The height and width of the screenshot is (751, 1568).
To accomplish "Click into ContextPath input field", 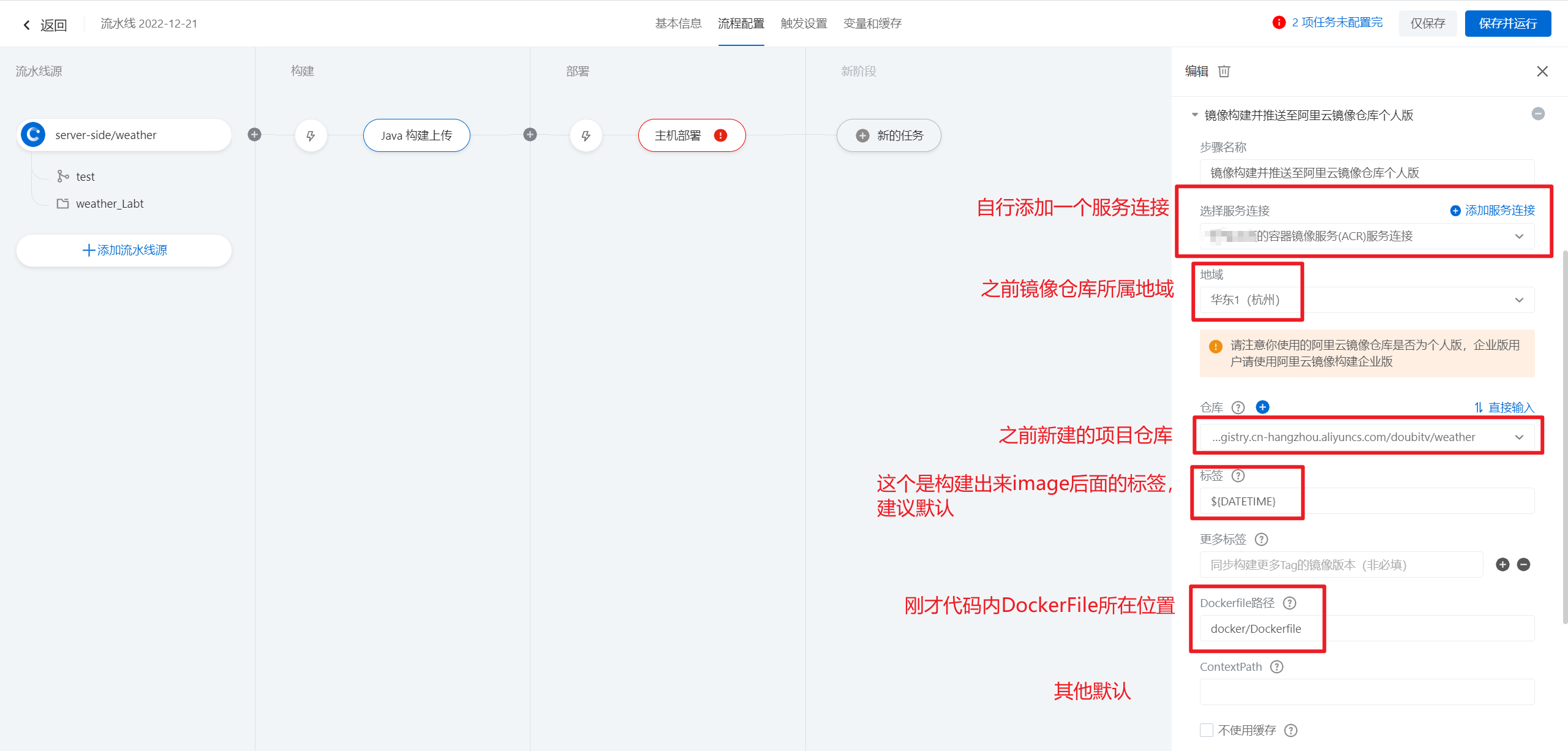I will [x=1366, y=692].
